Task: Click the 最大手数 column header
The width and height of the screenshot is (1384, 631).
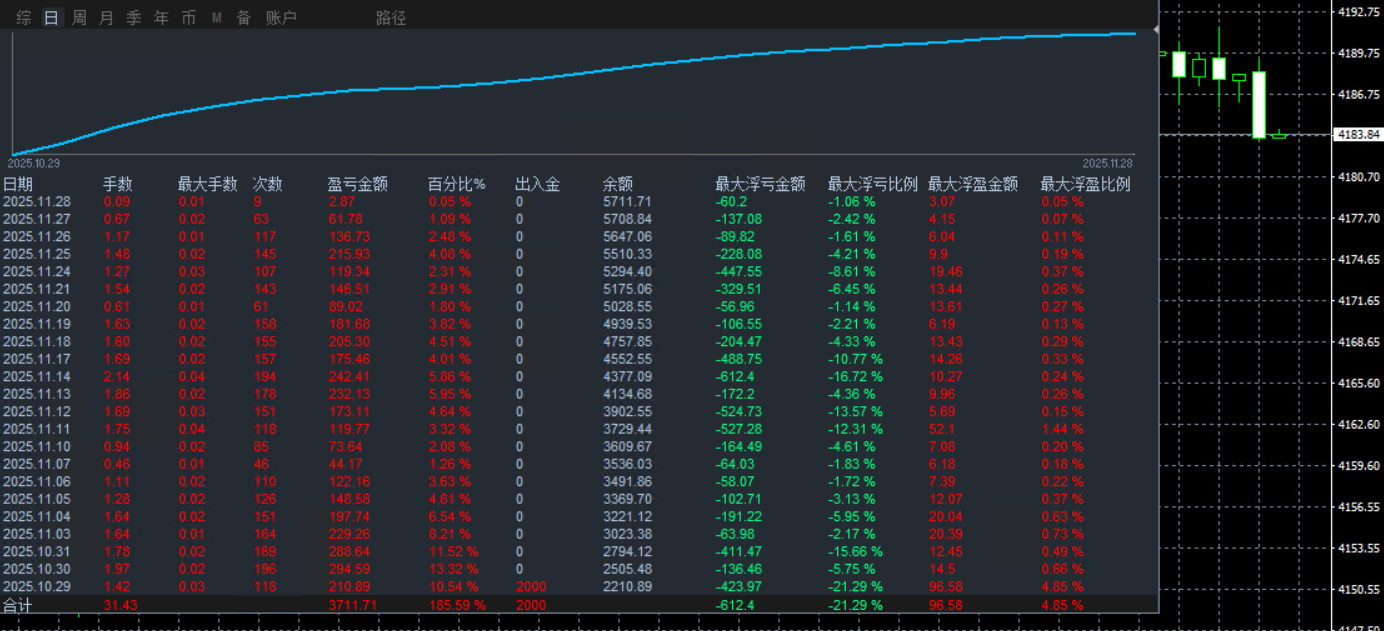Action: click(208, 184)
